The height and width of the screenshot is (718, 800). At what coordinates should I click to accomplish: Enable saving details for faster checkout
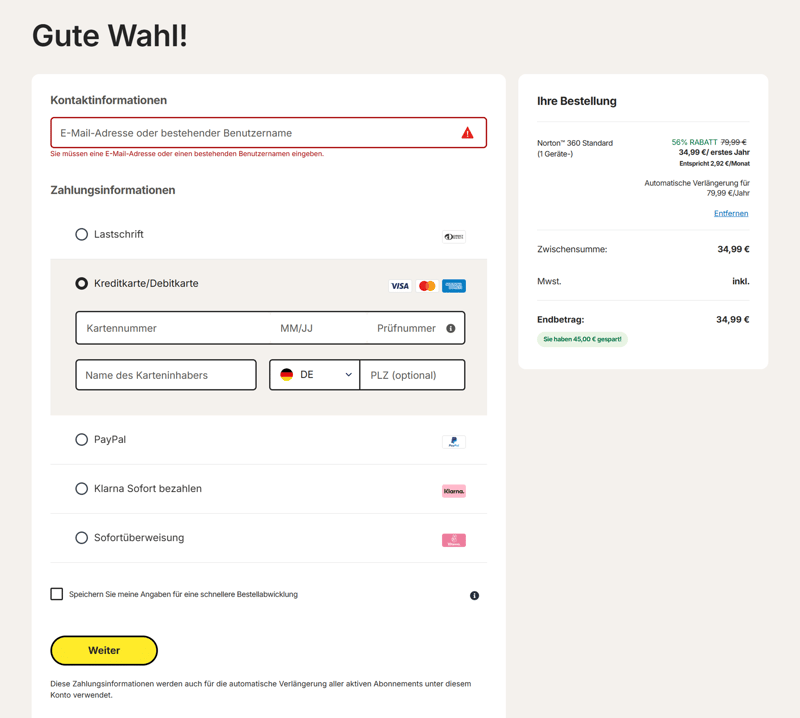click(x=57, y=594)
